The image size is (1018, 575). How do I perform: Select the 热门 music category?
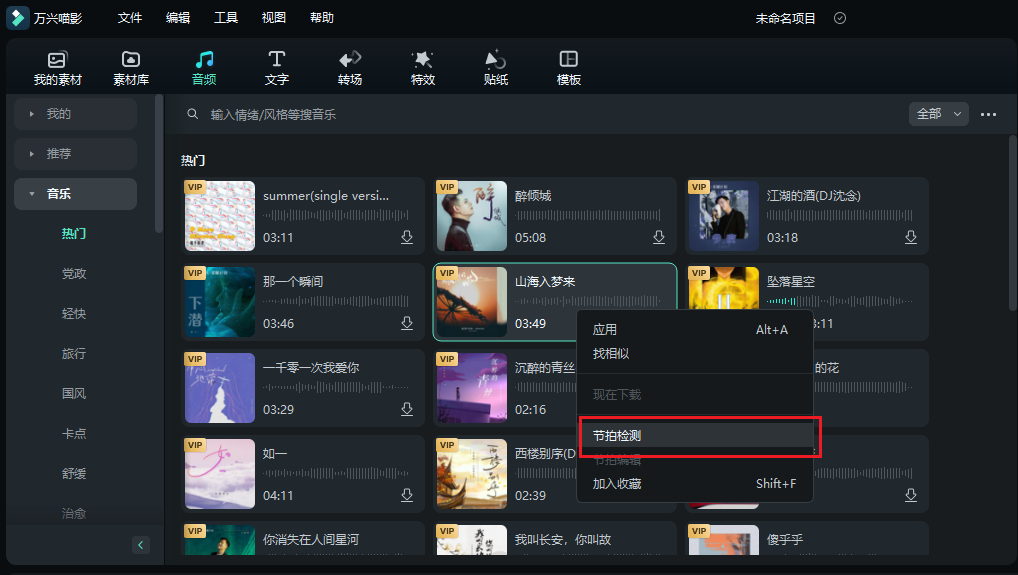click(74, 234)
